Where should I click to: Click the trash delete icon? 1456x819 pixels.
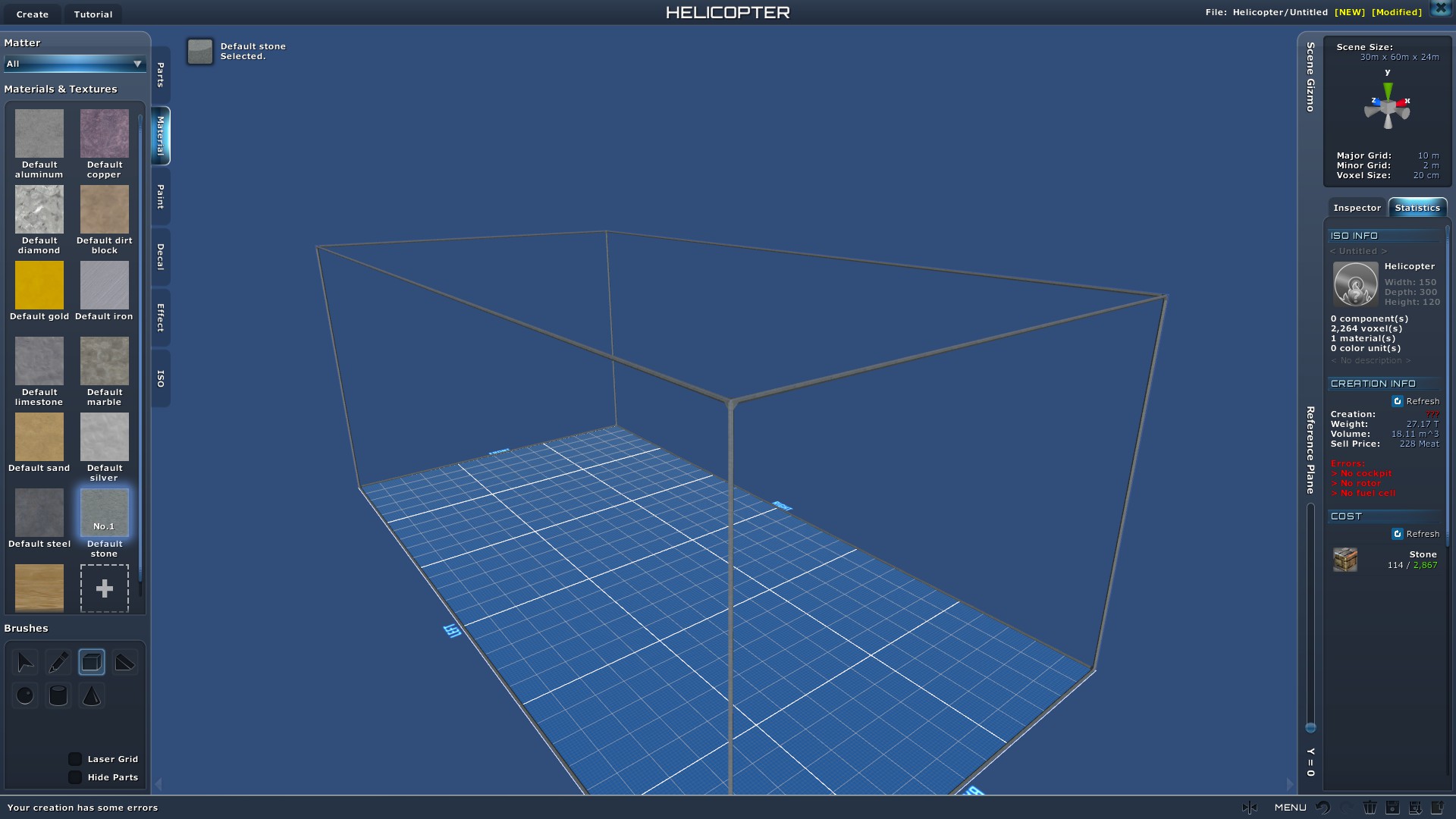1370,808
